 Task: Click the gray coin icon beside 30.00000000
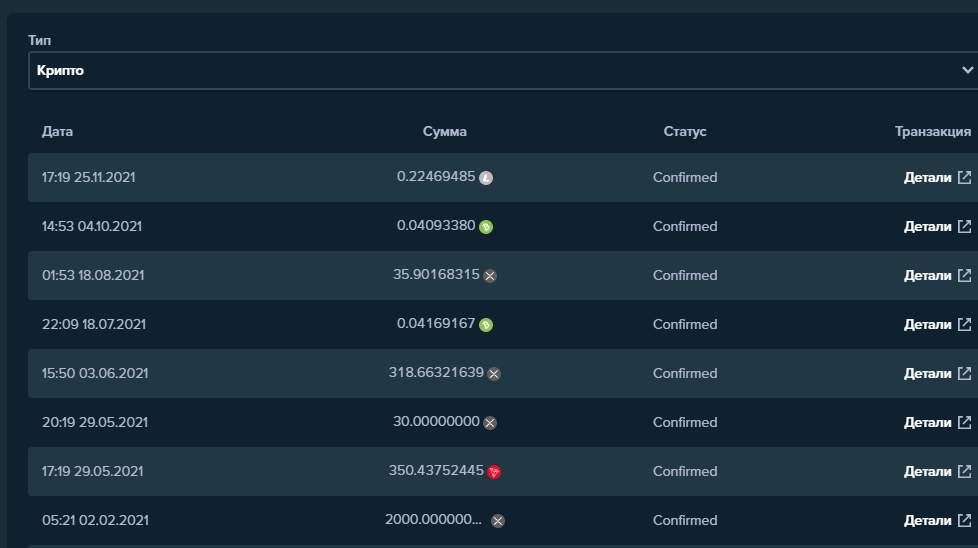point(490,423)
